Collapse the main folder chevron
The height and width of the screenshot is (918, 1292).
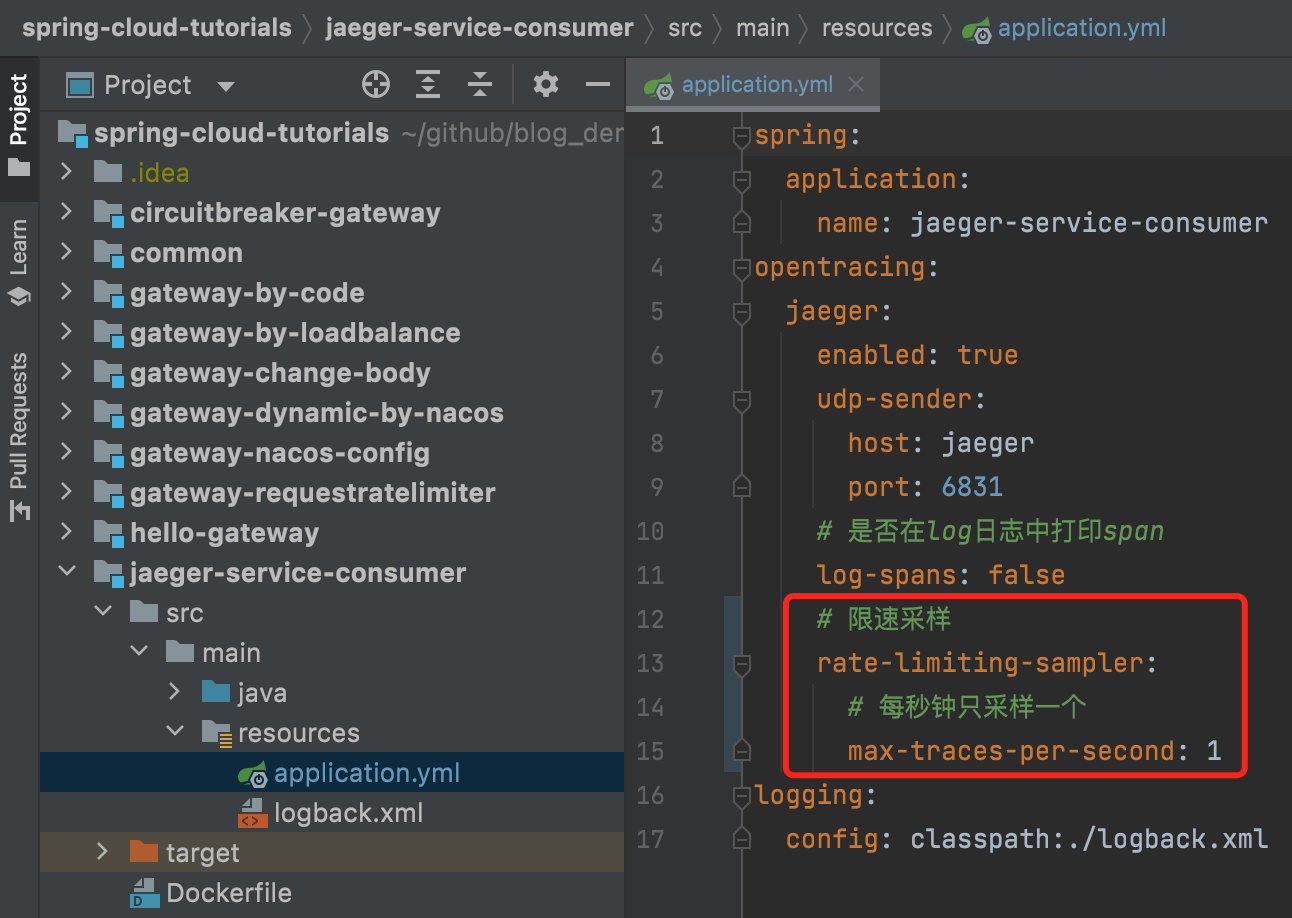[139, 652]
